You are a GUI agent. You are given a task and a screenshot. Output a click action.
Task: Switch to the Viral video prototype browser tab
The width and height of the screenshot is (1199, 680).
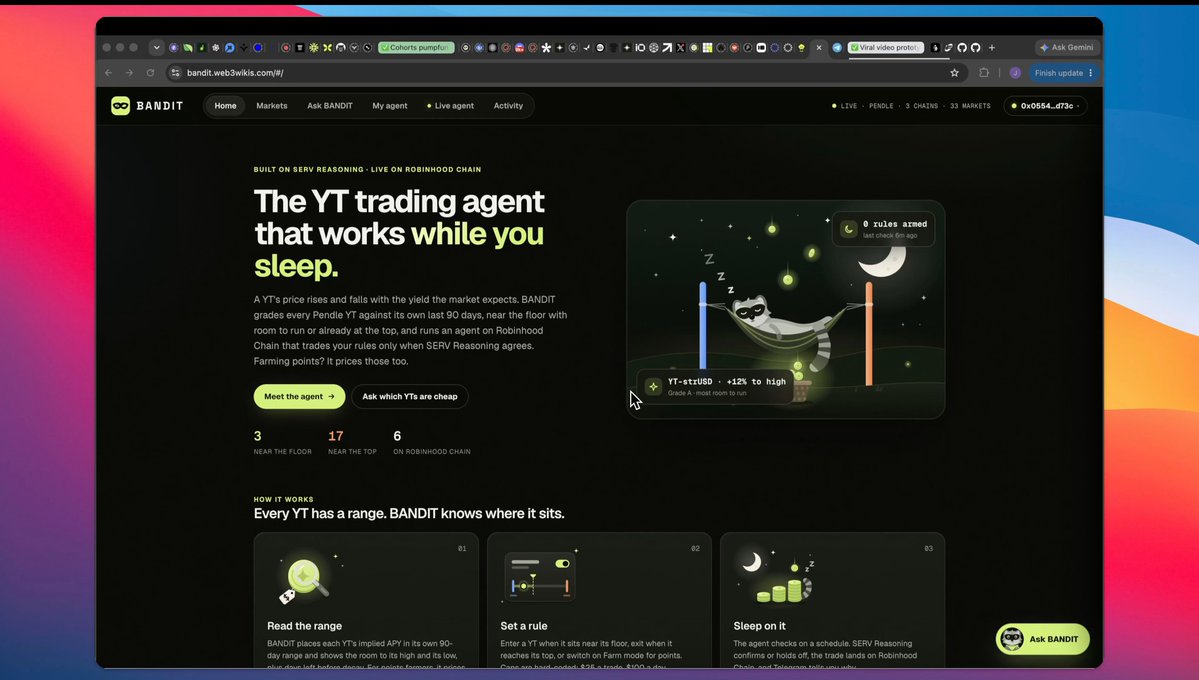(x=885, y=47)
